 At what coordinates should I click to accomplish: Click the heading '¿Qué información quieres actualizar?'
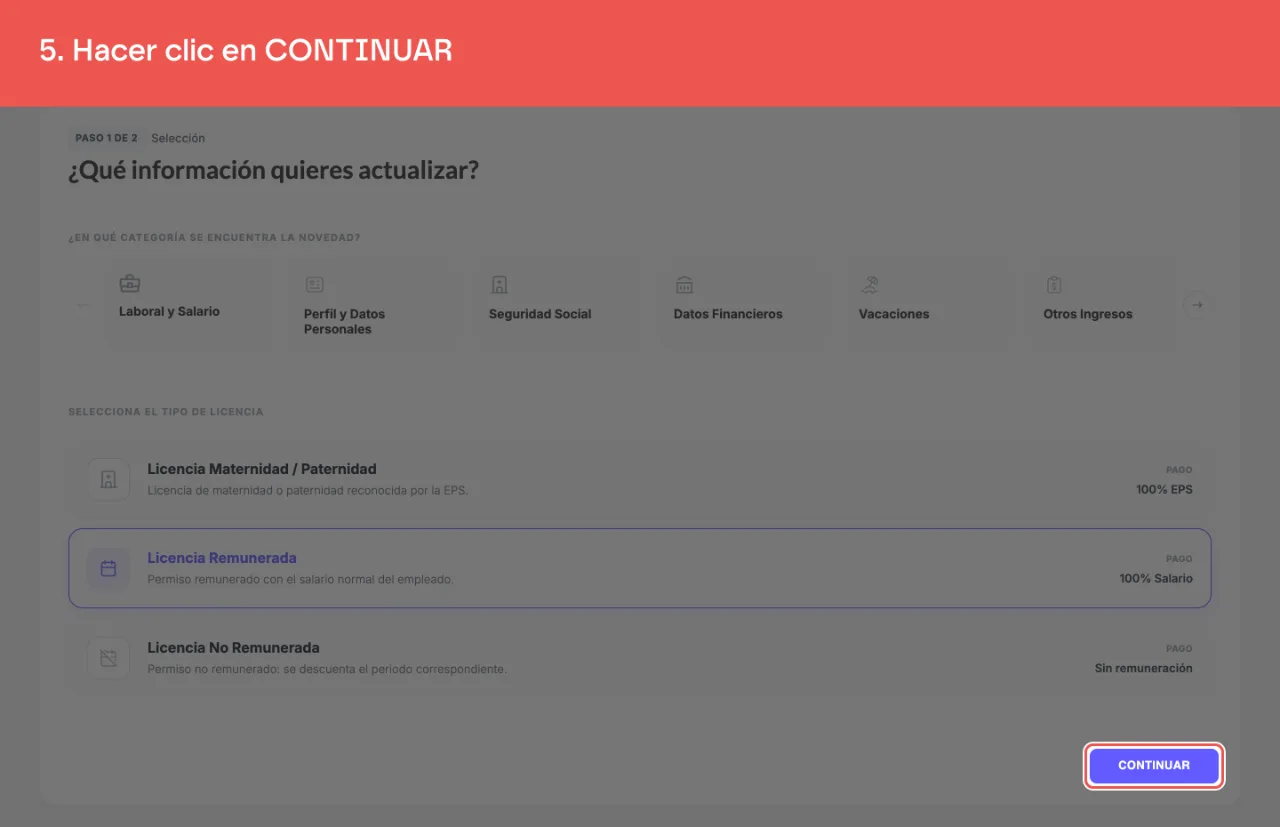(273, 171)
